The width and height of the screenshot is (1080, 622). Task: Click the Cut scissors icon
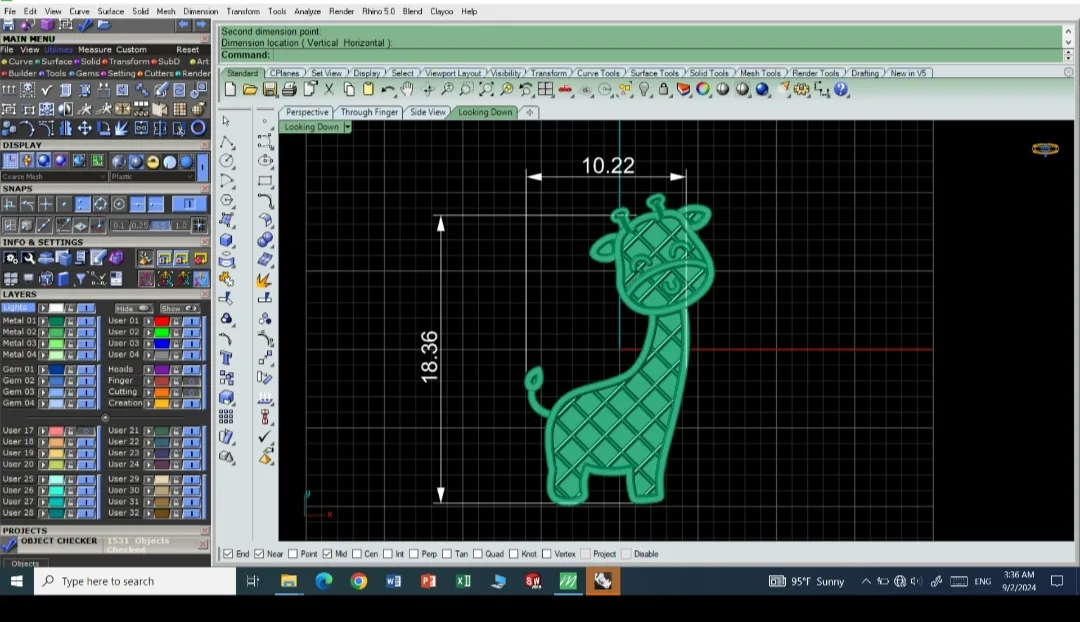click(x=329, y=90)
